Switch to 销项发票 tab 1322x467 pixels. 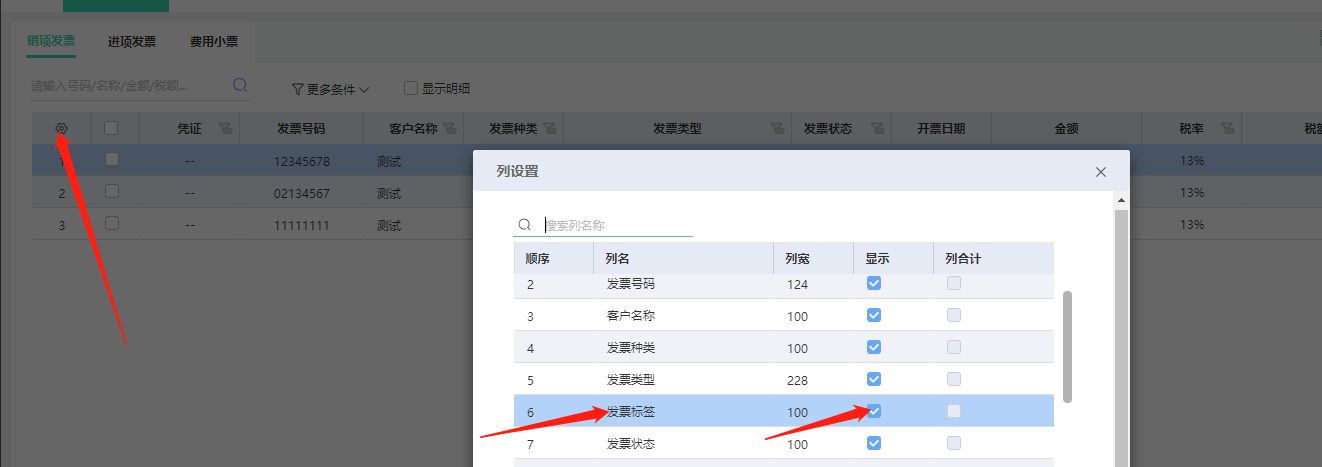[x=51, y=41]
